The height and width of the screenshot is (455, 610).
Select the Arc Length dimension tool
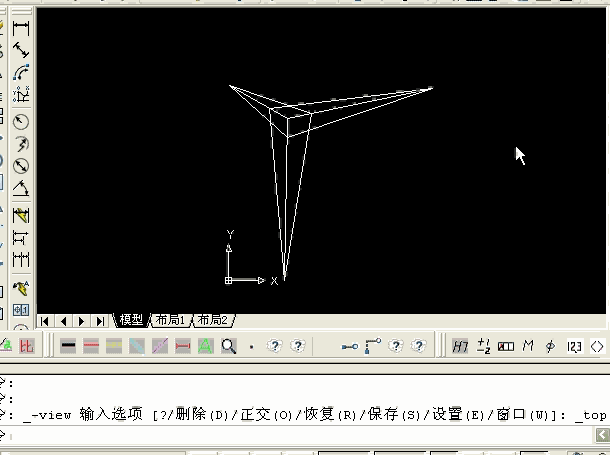click(x=21, y=72)
